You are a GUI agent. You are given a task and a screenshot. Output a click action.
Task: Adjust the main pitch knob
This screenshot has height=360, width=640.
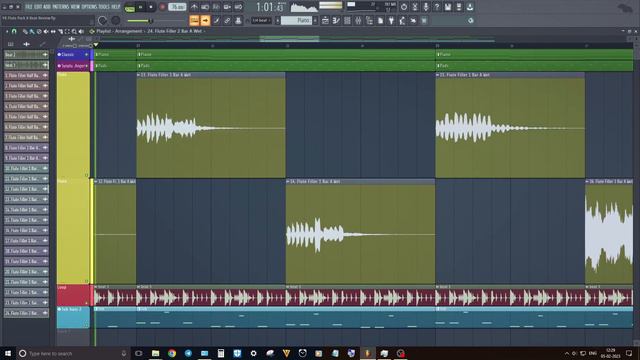116,20
